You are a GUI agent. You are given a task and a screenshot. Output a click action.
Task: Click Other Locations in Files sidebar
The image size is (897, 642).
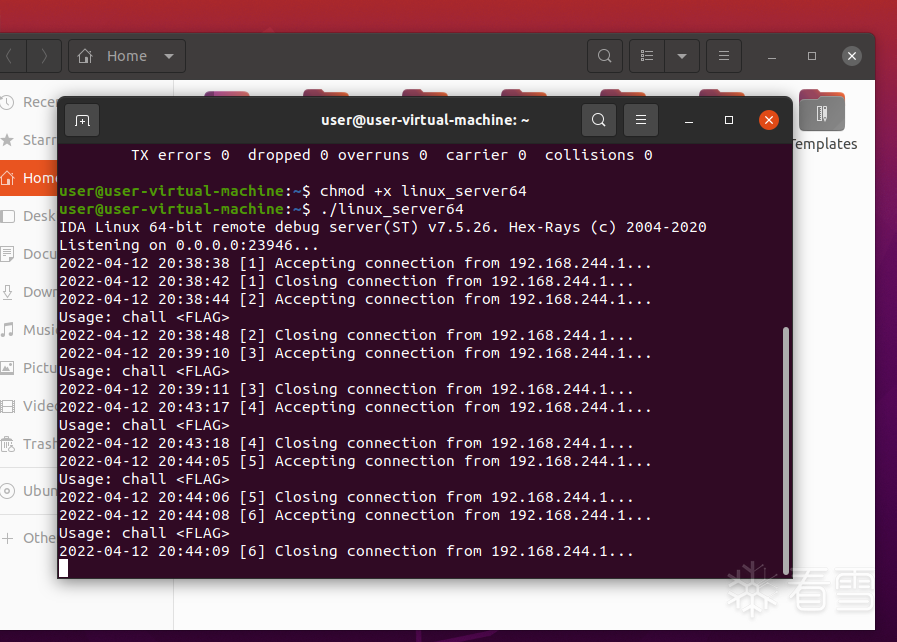tap(29, 538)
